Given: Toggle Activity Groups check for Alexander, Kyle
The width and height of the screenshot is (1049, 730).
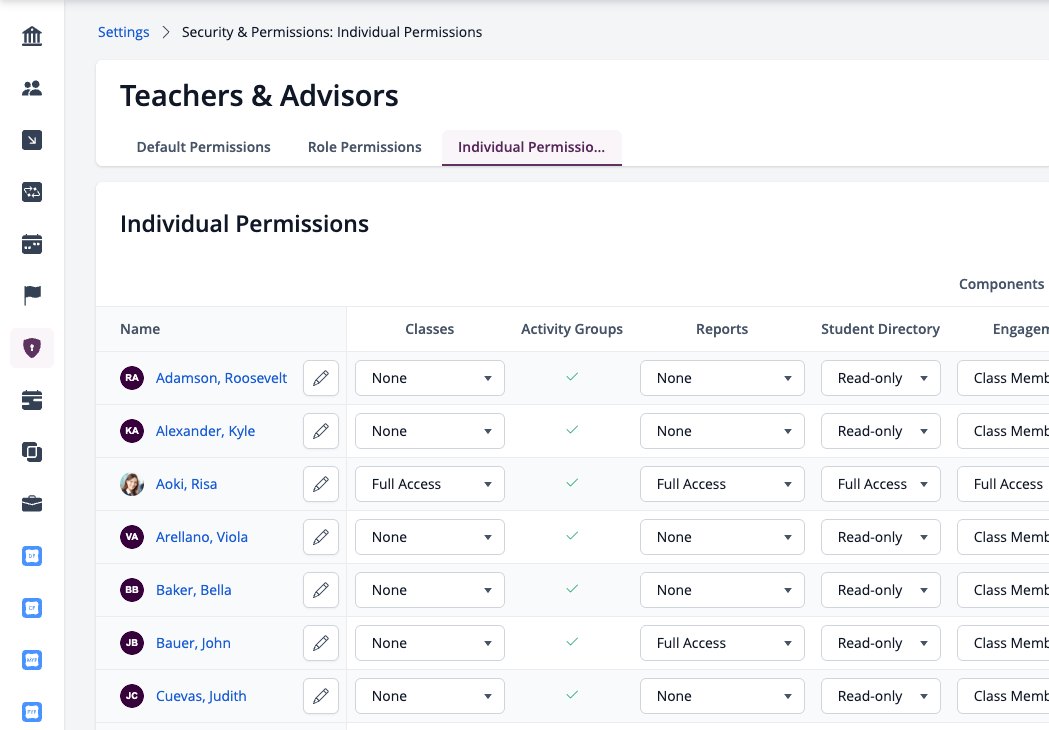Looking at the screenshot, I should tap(572, 430).
